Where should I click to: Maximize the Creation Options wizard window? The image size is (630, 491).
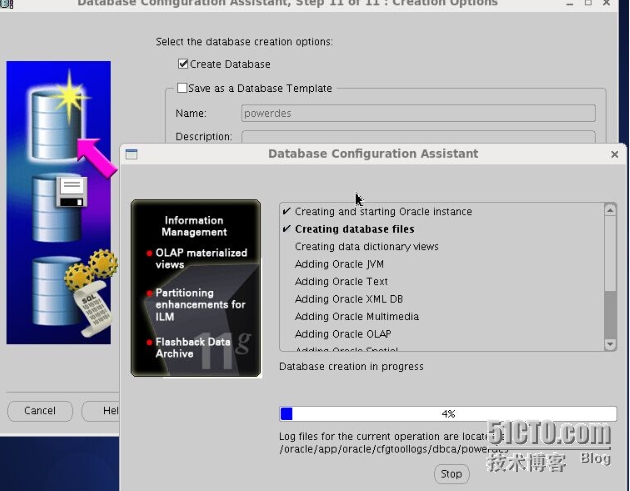pyautogui.click(x=588, y=3)
